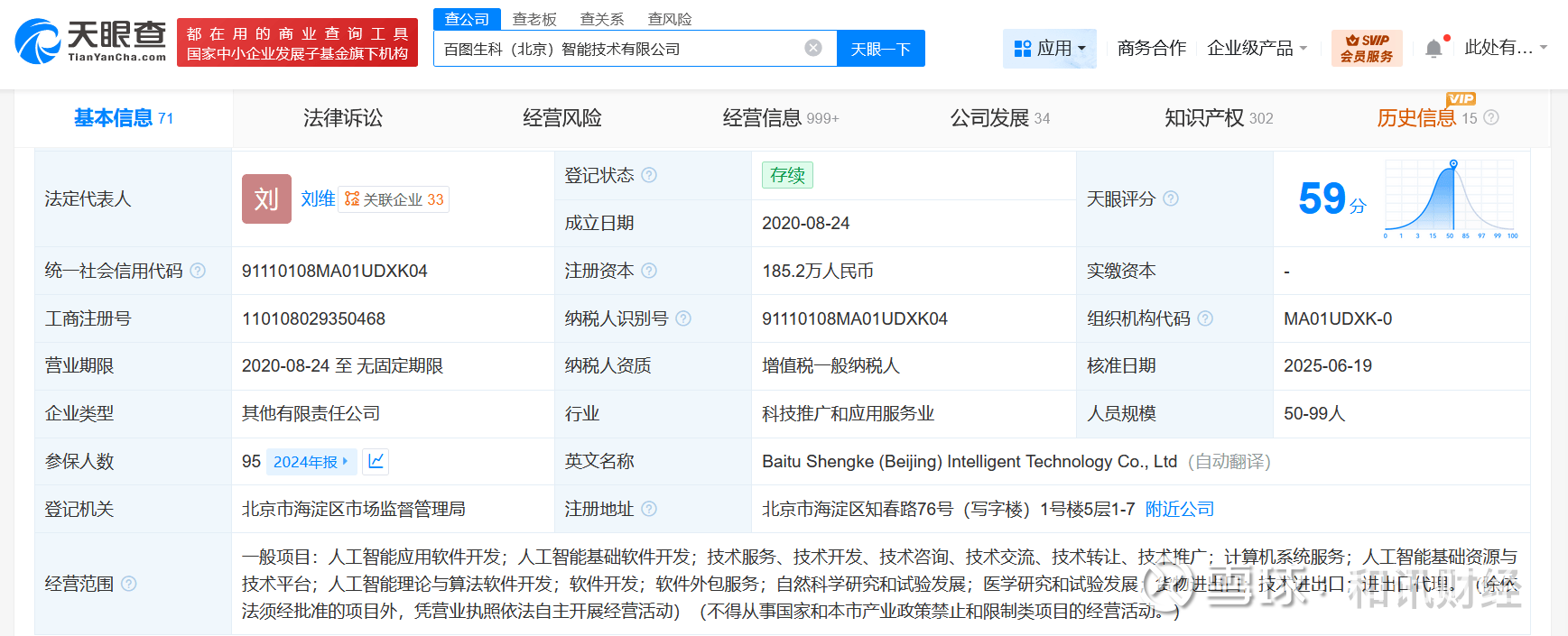
Task: Click help icon next to 统一社会信用代码
Action: pos(199,271)
